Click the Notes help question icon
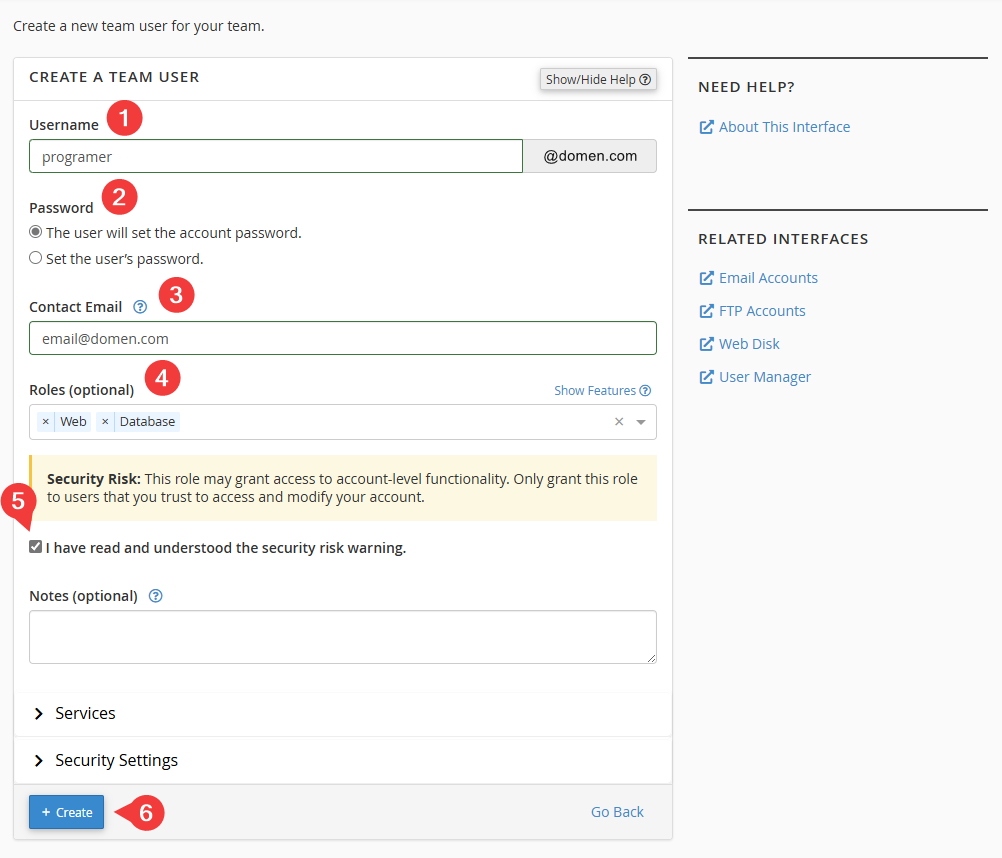Image resolution: width=1002 pixels, height=858 pixels. (155, 596)
